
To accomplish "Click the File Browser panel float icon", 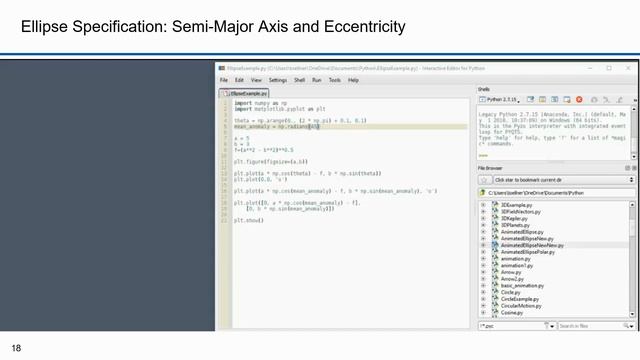I will pos(627,168).
